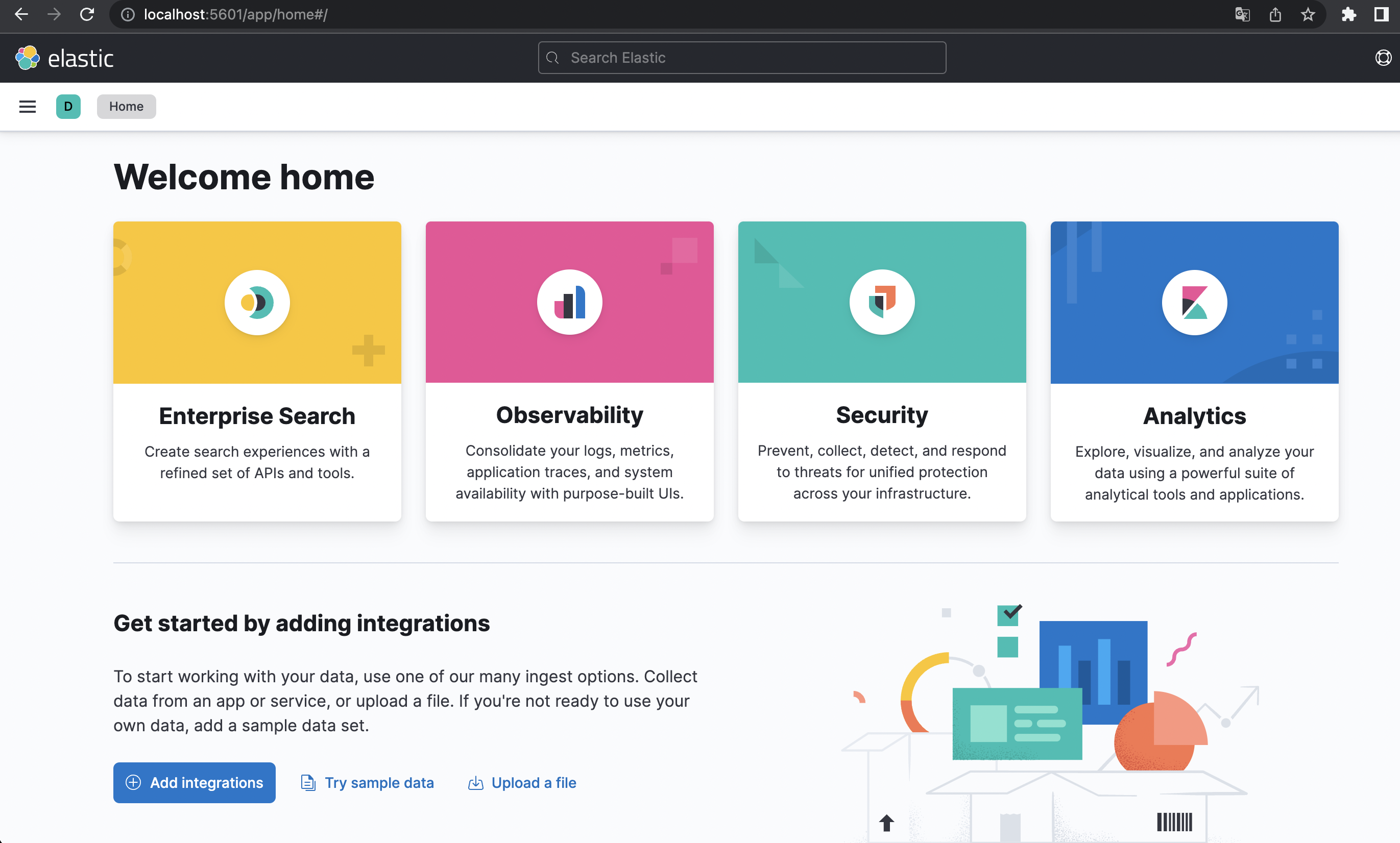
Task: Click the browser forward arrow
Action: pyautogui.click(x=54, y=14)
